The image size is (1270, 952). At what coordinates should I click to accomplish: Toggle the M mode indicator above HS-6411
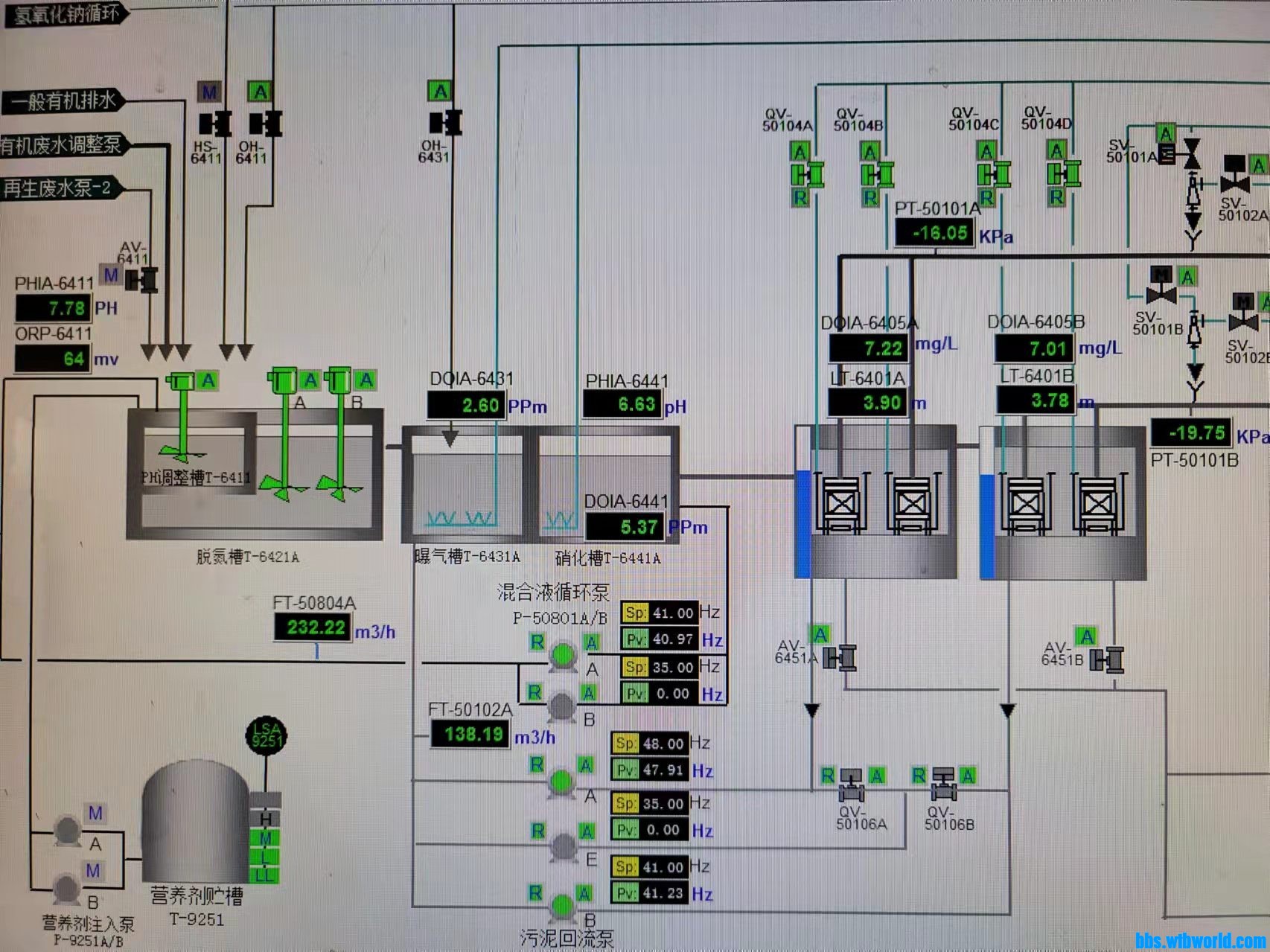point(210,92)
